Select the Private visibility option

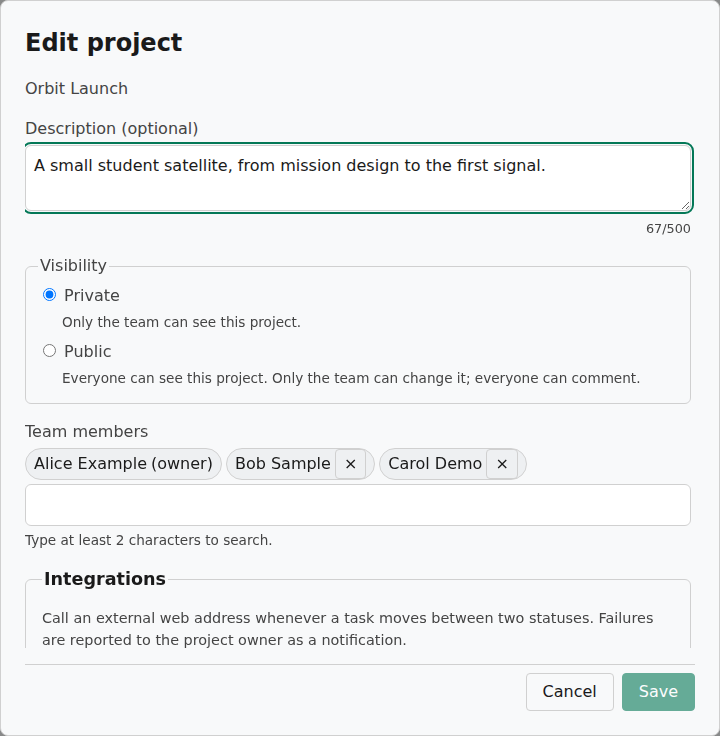pyautogui.click(x=49, y=295)
